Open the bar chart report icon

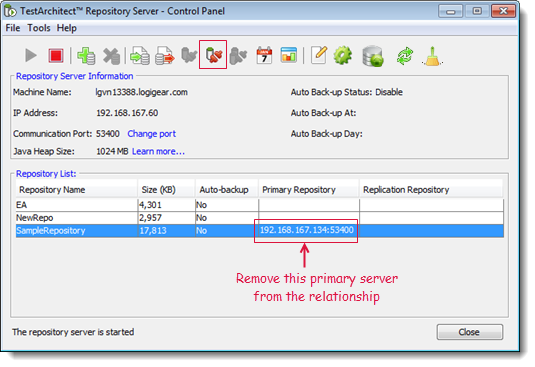289,55
